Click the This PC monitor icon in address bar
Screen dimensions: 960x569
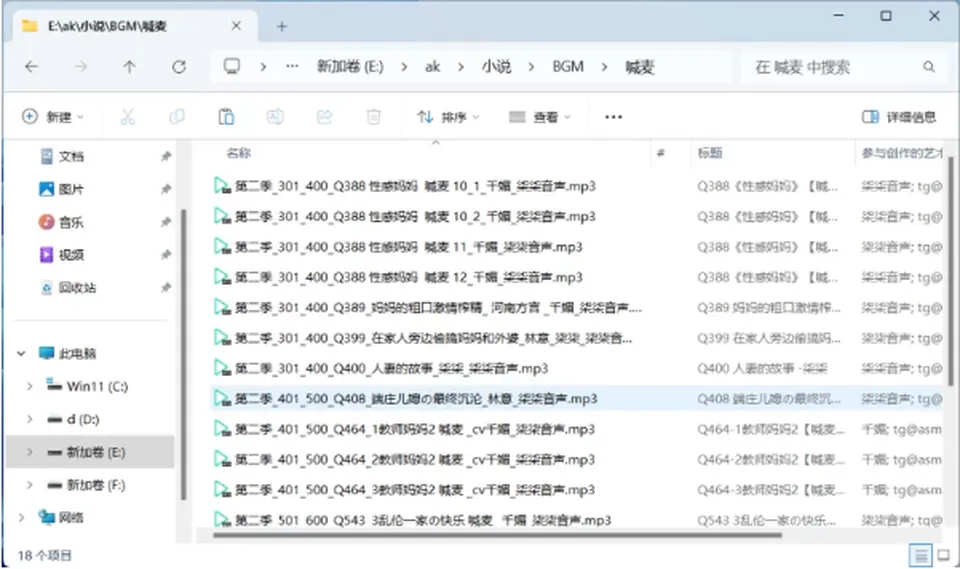tap(231, 66)
